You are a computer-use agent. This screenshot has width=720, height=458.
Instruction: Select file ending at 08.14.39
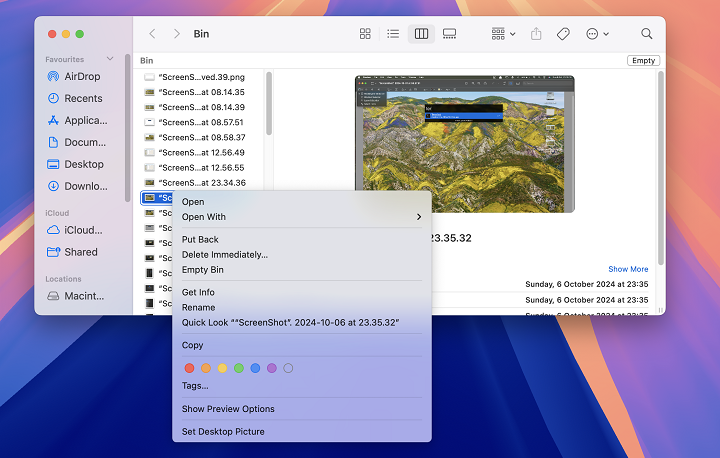(x=201, y=107)
